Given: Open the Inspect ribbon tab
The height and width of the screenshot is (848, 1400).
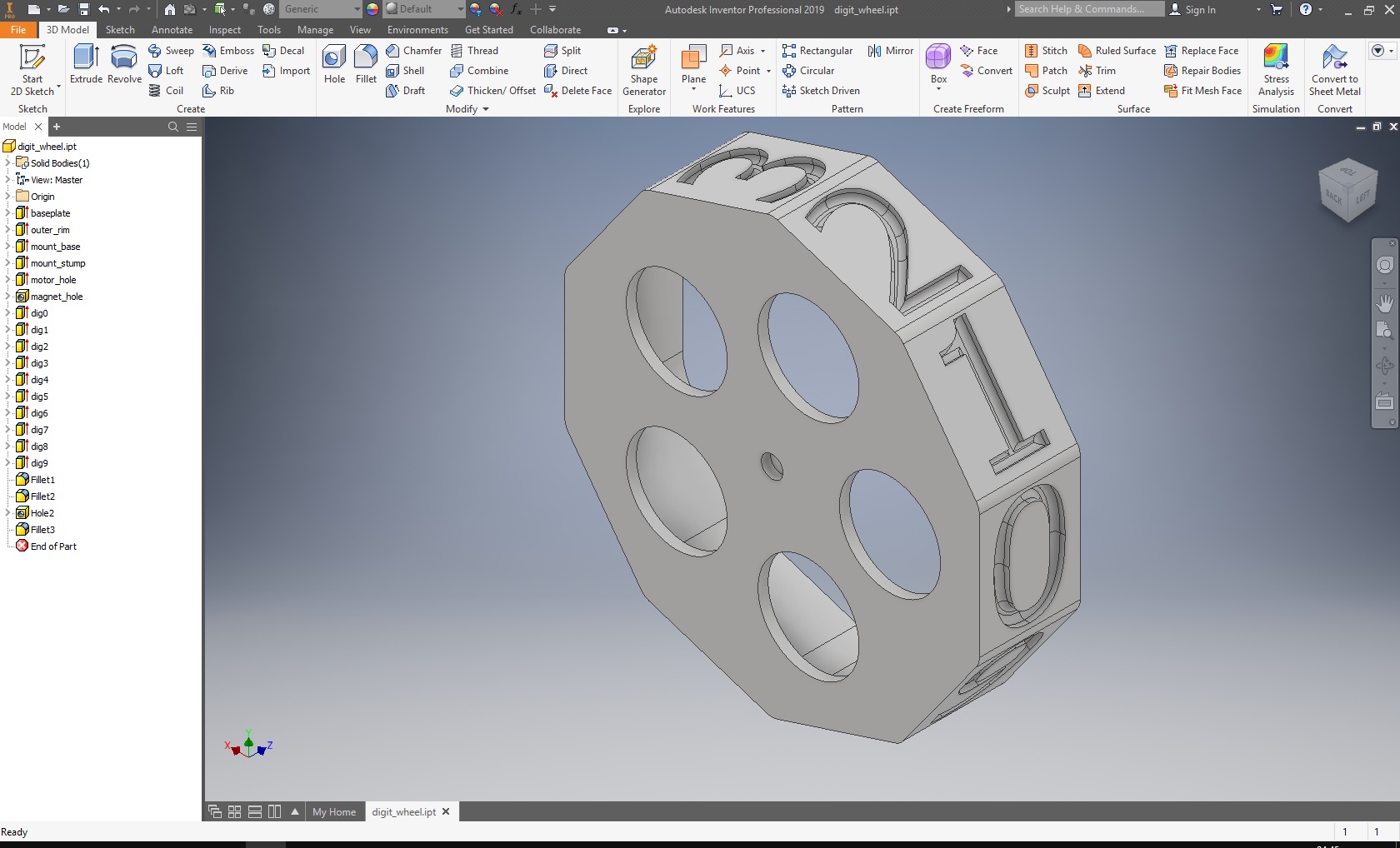Looking at the screenshot, I should click(x=225, y=29).
